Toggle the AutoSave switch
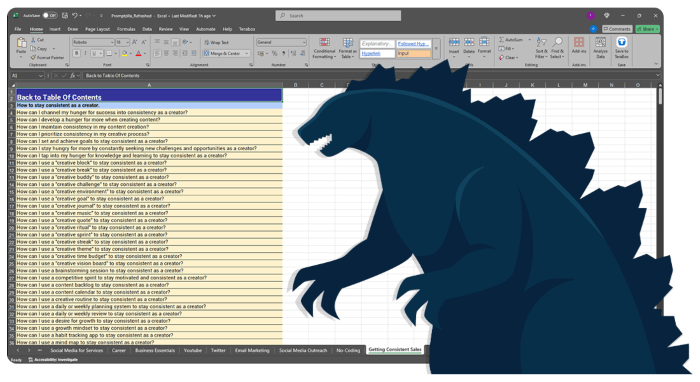 tap(50, 16)
